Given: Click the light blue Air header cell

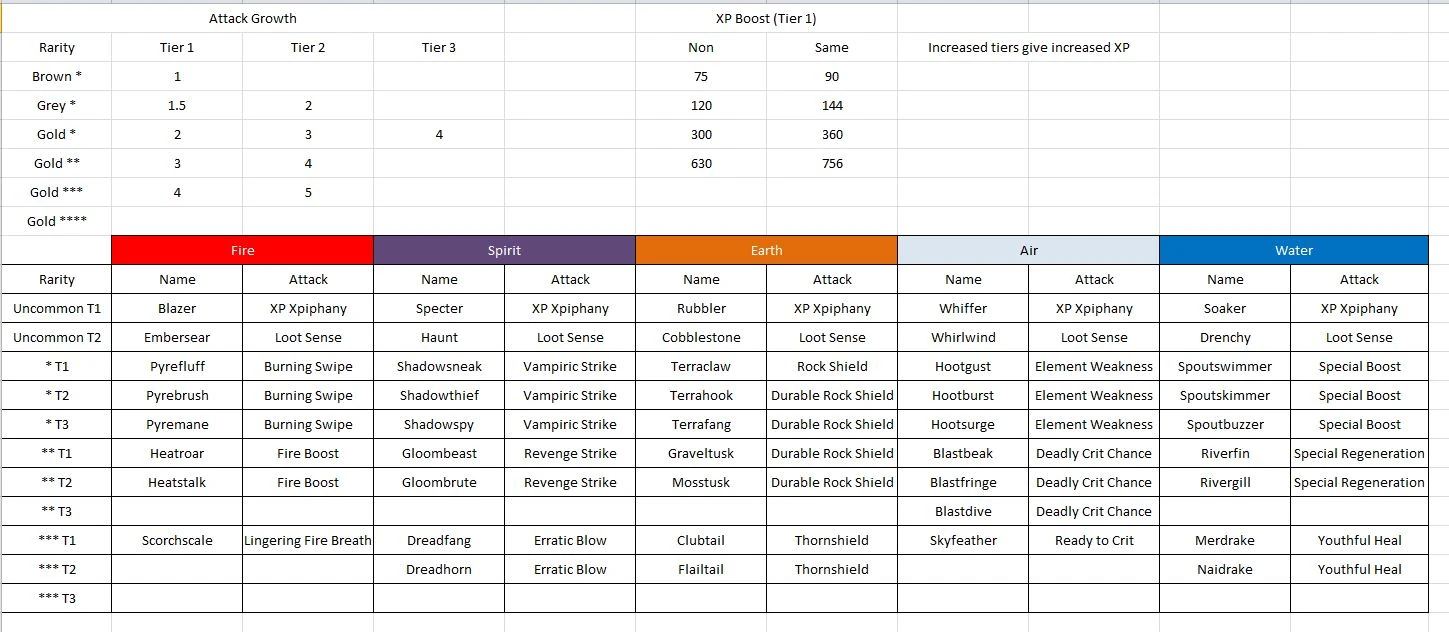Looking at the screenshot, I should [x=1028, y=251].
